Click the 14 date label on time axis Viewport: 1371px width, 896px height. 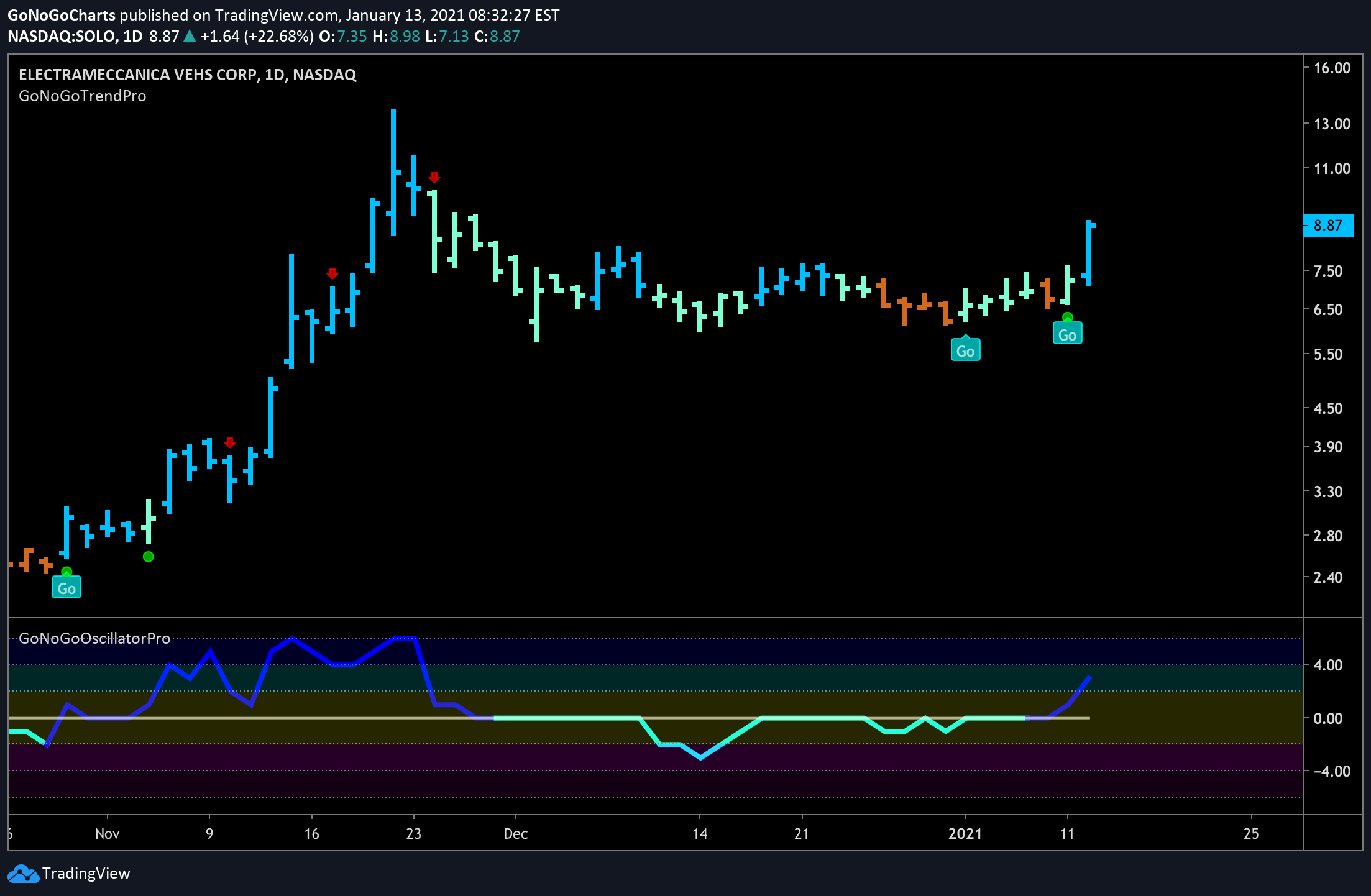coord(700,834)
